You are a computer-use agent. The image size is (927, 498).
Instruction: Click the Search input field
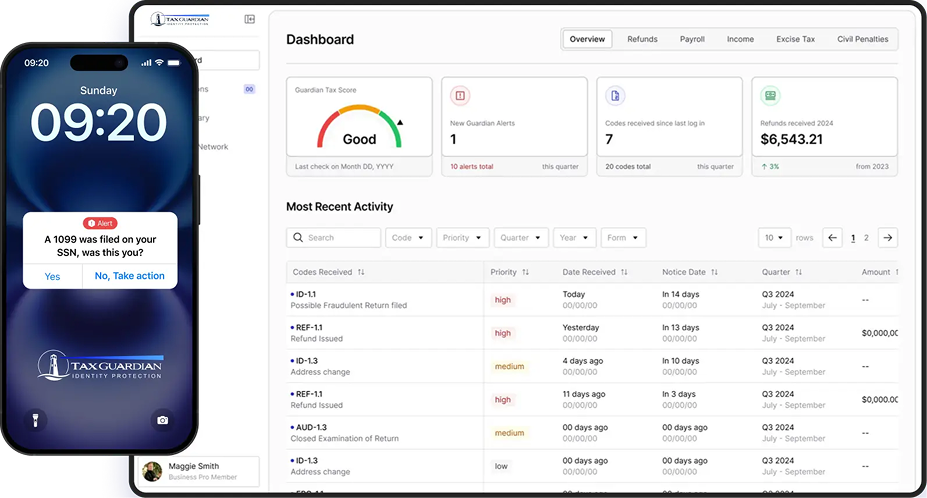coord(334,238)
